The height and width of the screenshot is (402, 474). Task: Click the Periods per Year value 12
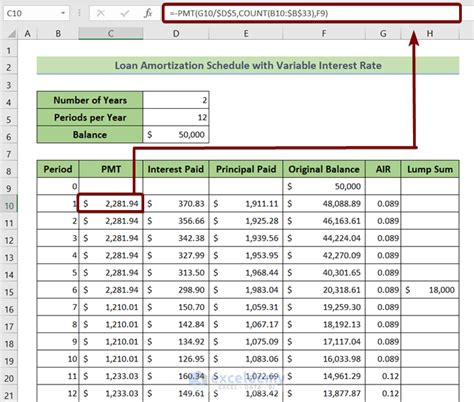176,117
